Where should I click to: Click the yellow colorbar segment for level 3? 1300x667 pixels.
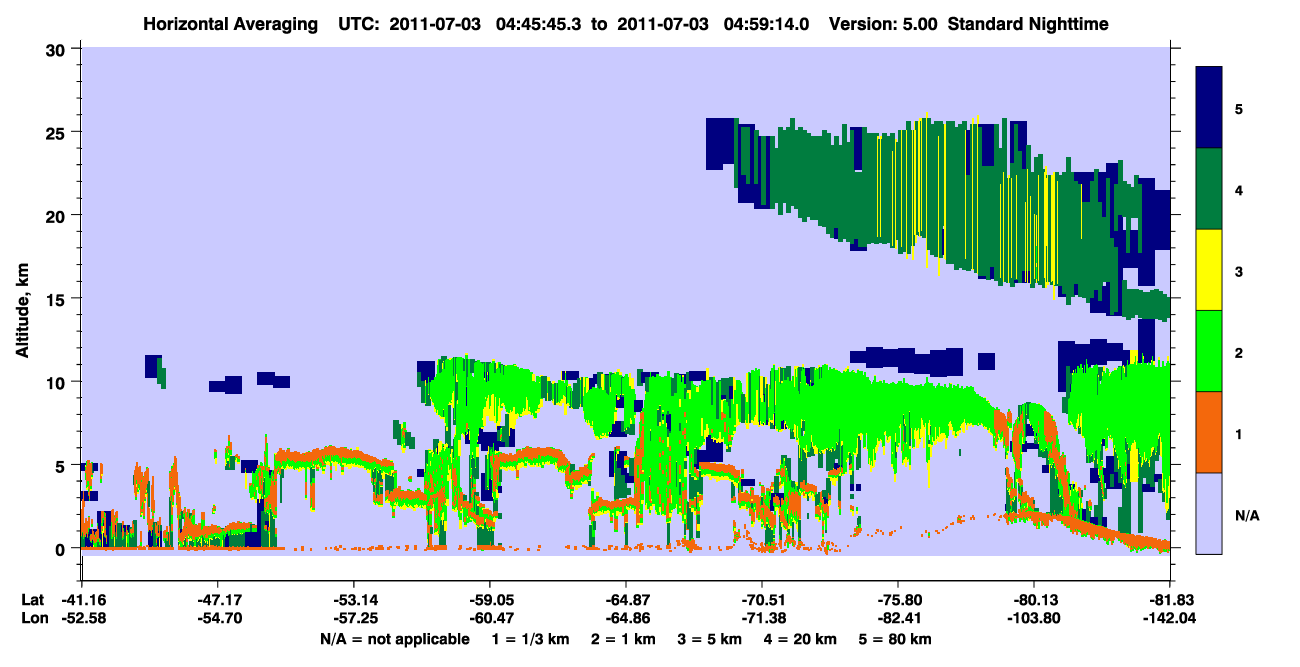(1209, 269)
